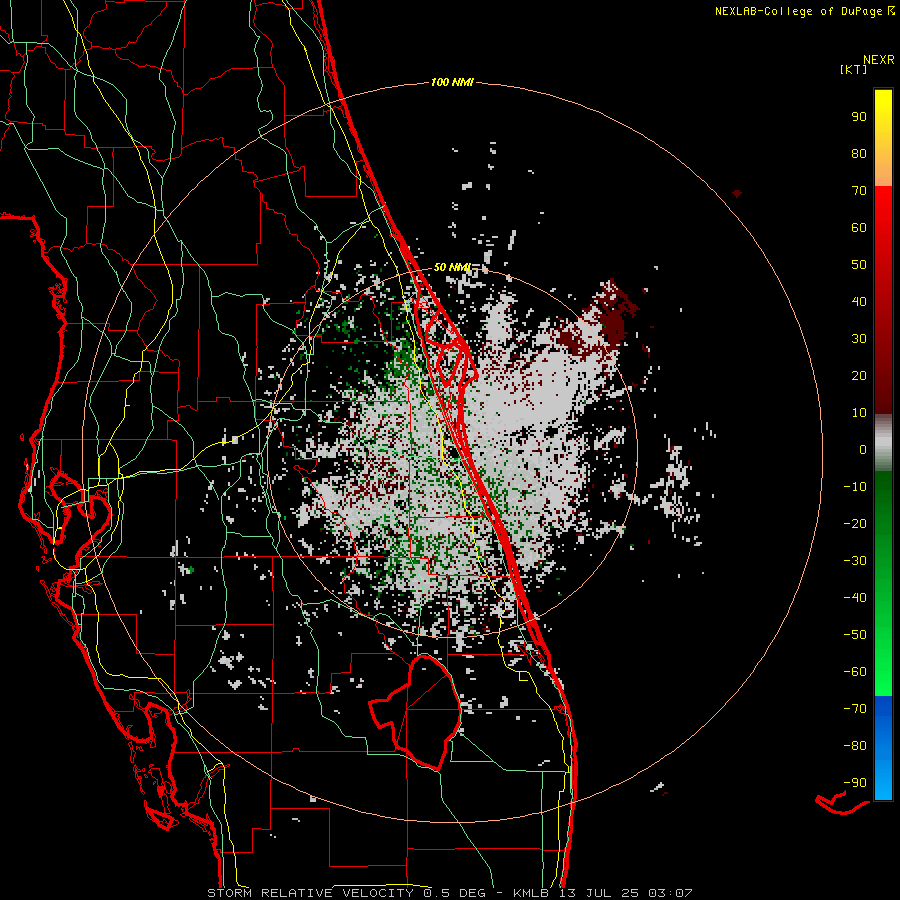Click the positive 90 knot scale label
This screenshot has height=900, width=900.
click(859, 117)
